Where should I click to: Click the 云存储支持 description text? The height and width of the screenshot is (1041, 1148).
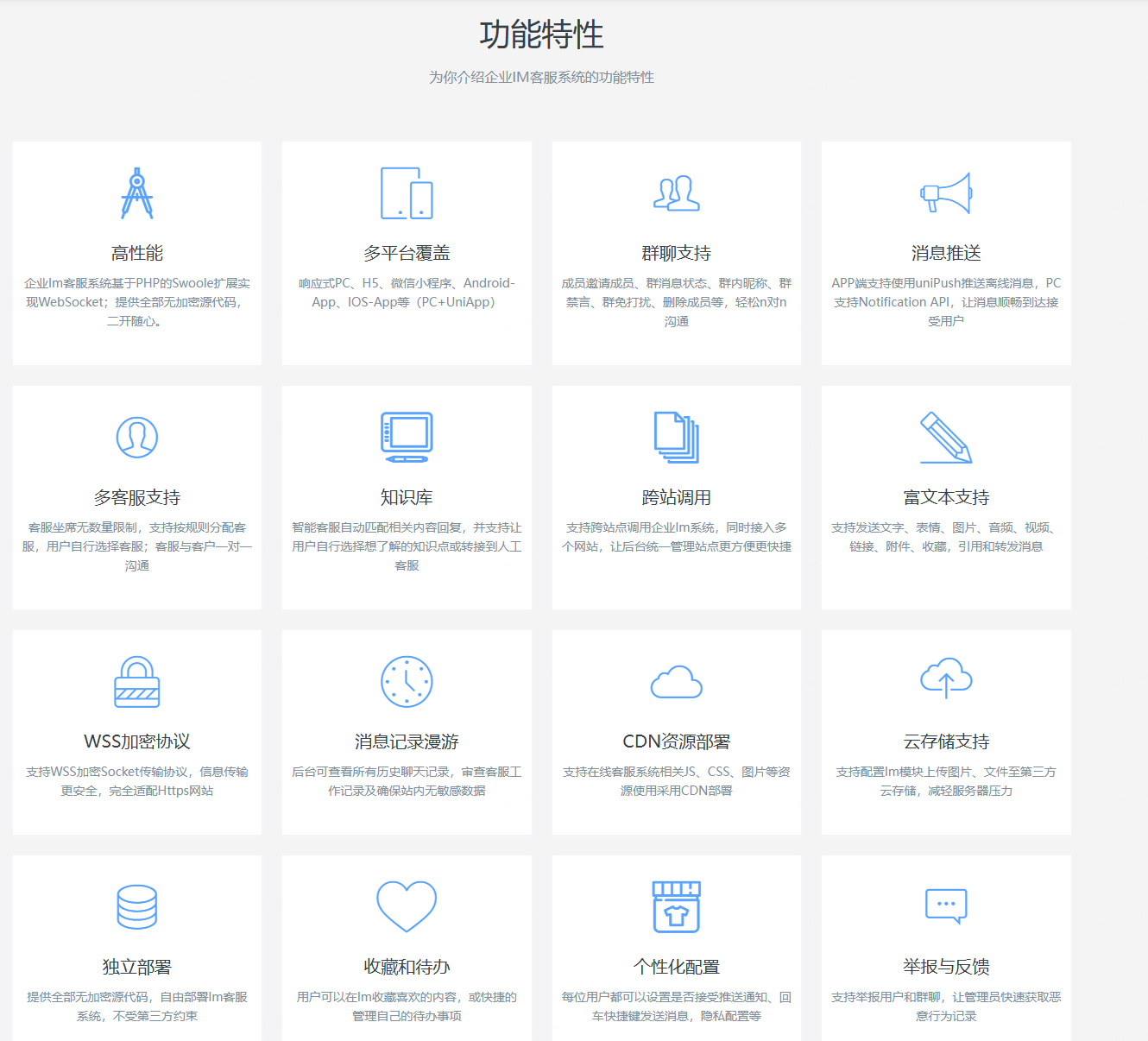tap(946, 781)
